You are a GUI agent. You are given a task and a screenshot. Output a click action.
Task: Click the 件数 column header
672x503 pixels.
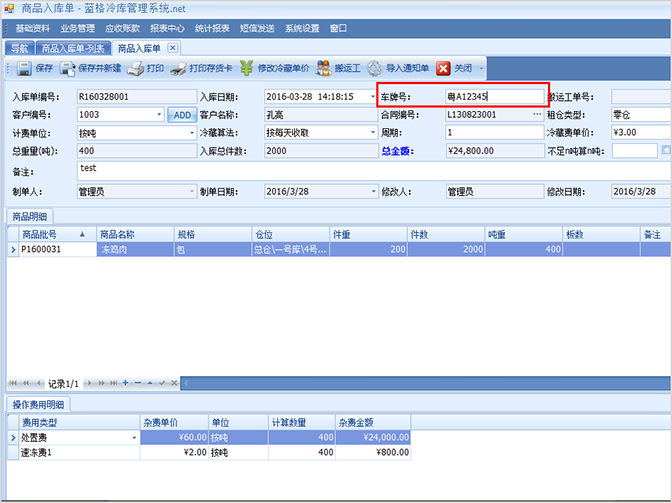click(x=446, y=234)
